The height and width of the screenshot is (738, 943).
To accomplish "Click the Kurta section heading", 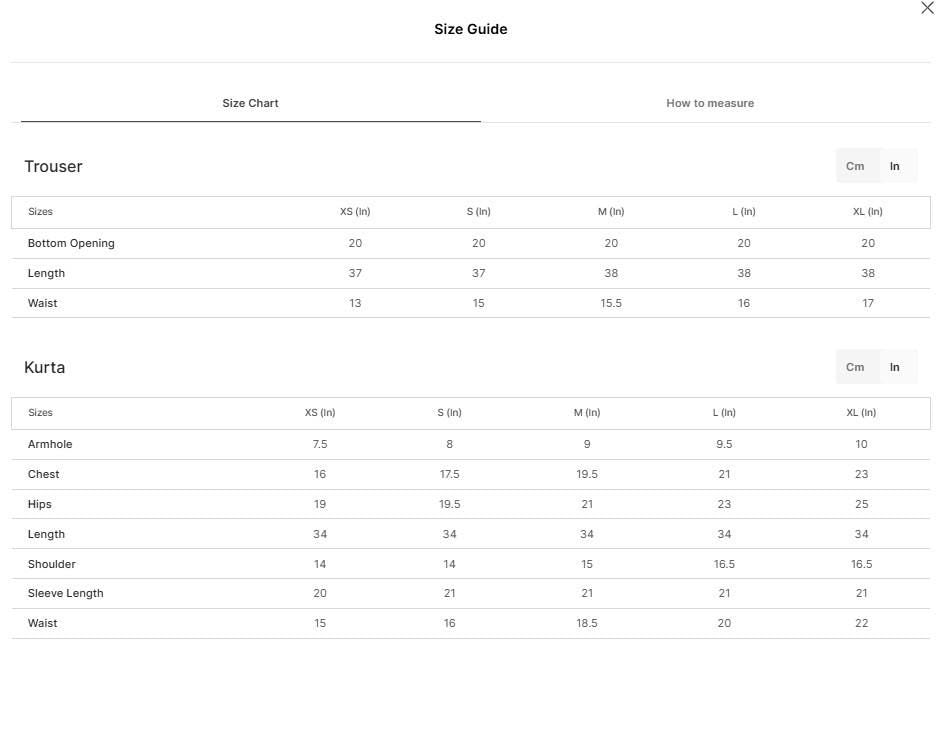I will tap(45, 367).
